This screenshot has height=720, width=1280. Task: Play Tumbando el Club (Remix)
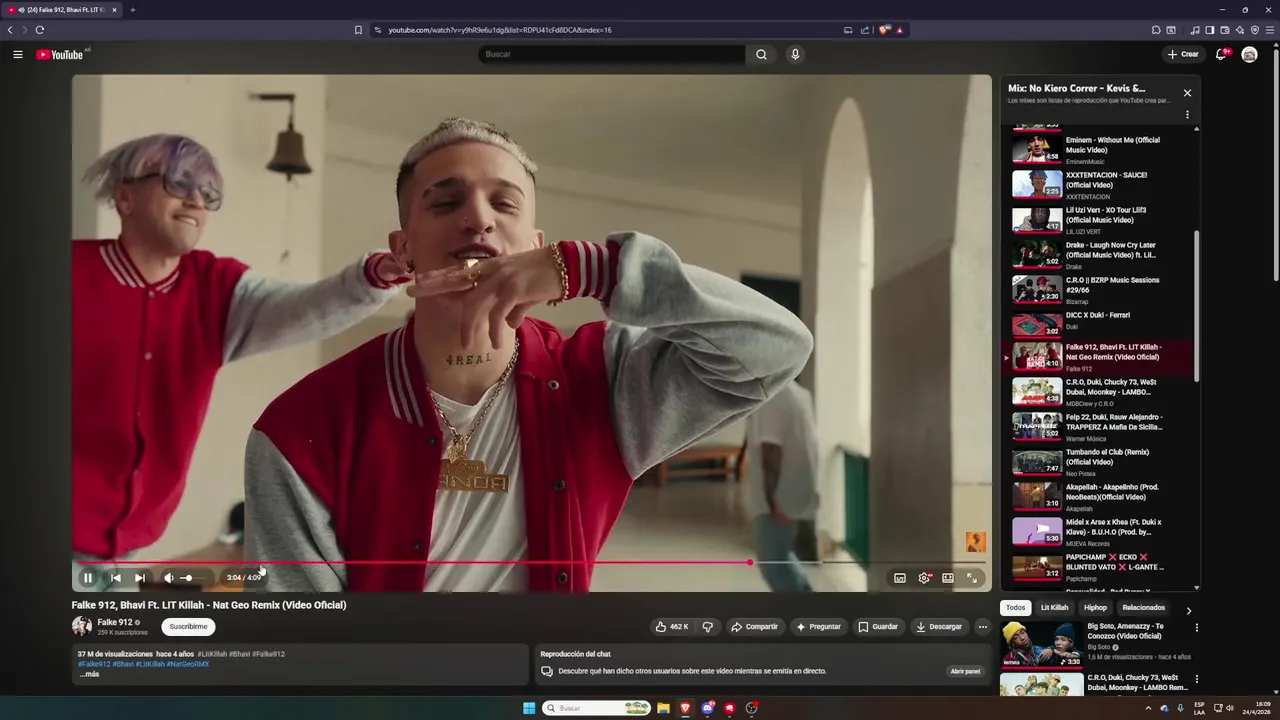[1098, 461]
